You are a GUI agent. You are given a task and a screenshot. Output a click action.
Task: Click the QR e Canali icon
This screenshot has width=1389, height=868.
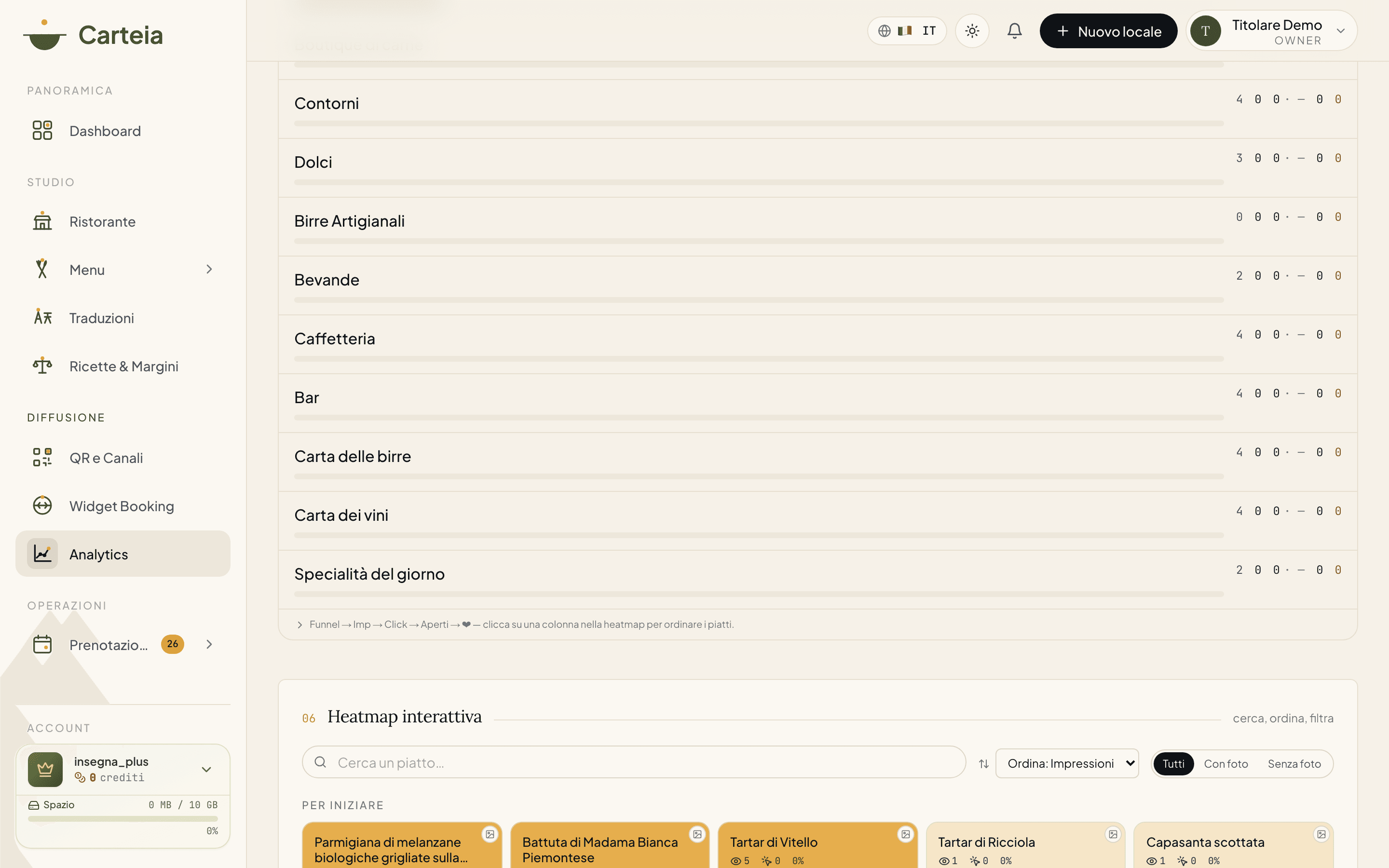(x=42, y=458)
